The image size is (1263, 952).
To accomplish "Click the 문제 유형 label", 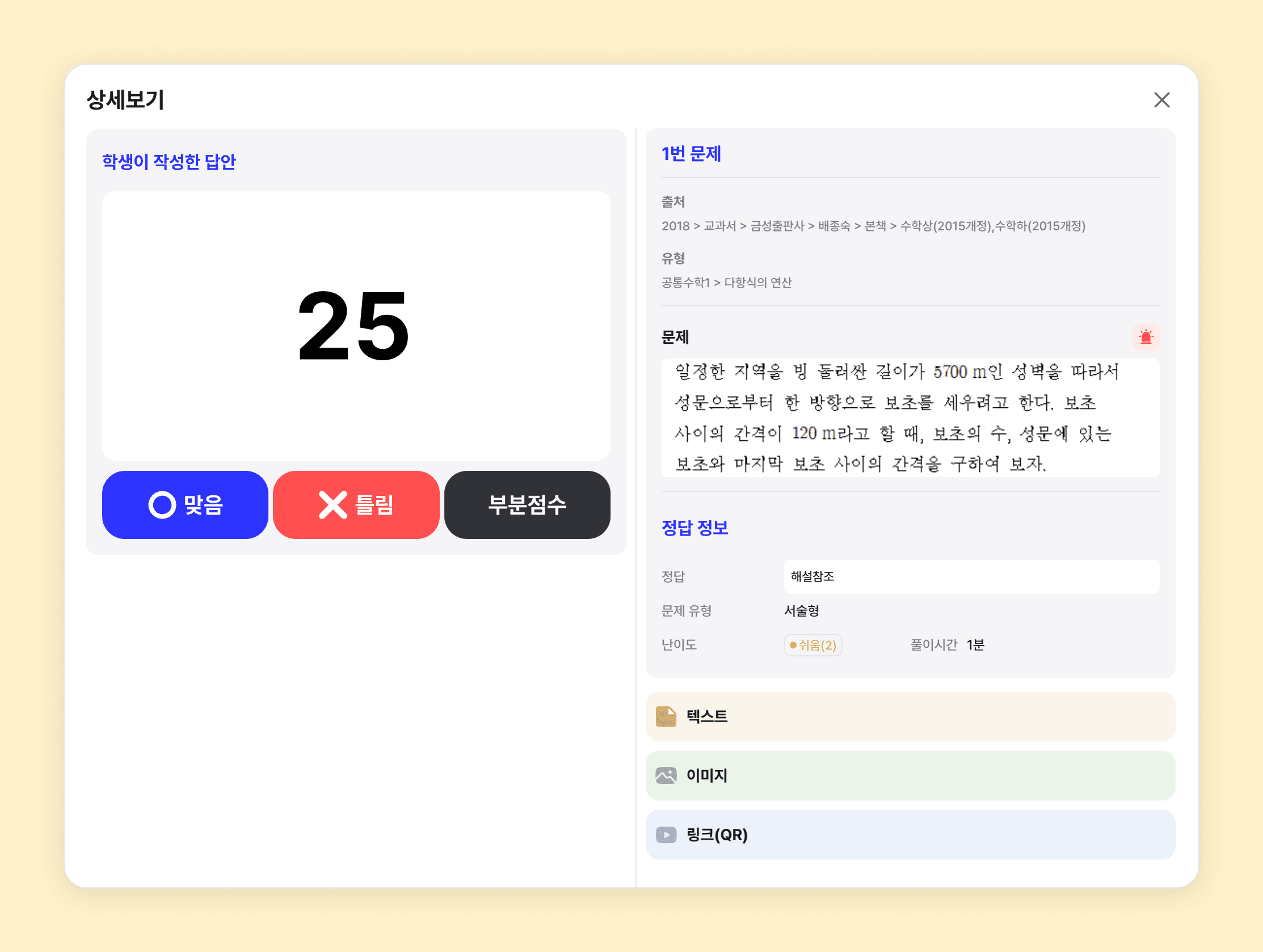I will (x=686, y=610).
